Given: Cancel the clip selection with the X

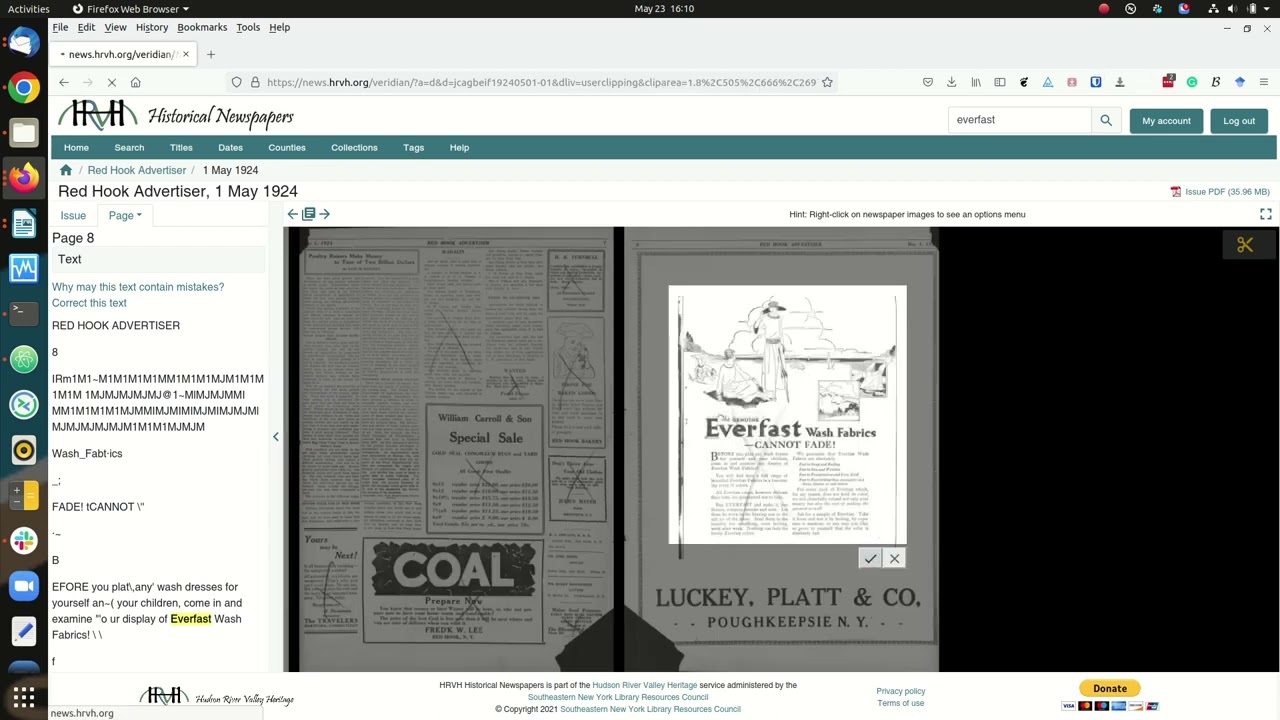Looking at the screenshot, I should click(894, 559).
